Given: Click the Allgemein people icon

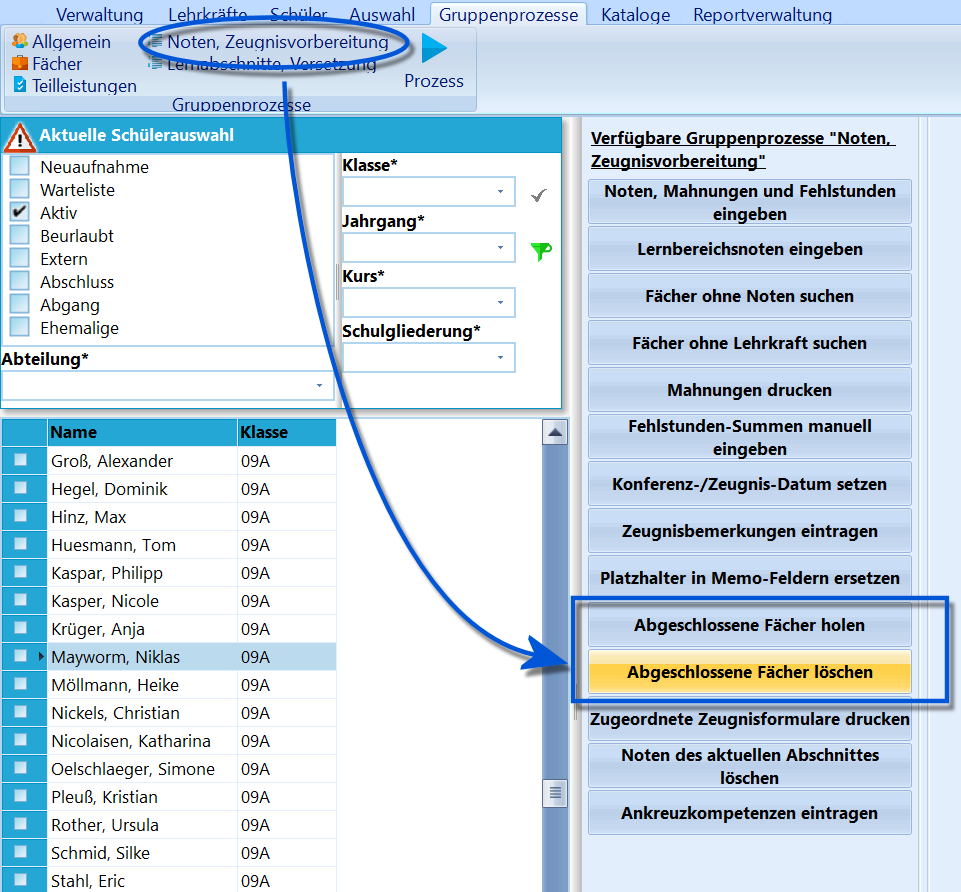Looking at the screenshot, I should (x=20, y=41).
